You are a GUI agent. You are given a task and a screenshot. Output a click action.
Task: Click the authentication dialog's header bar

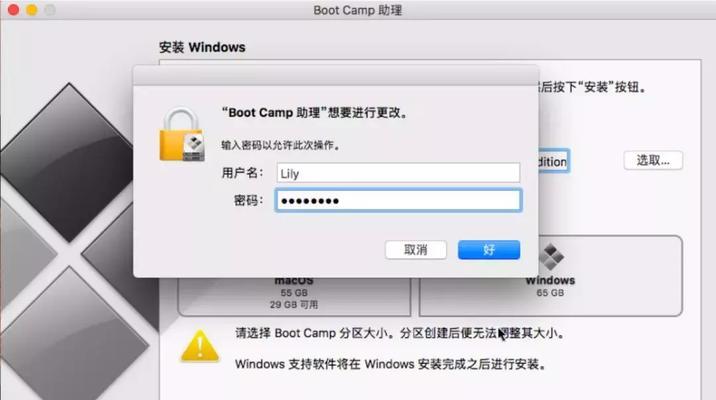tap(336, 75)
